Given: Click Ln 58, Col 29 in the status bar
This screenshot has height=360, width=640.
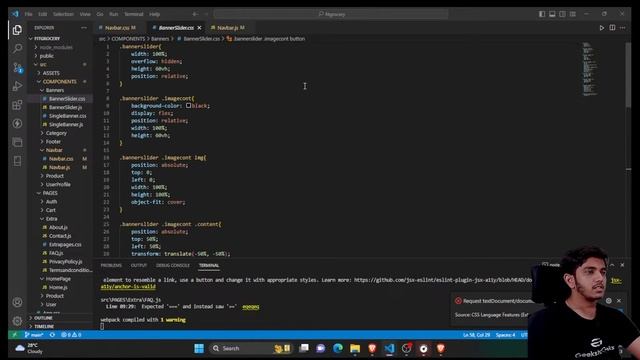Looking at the screenshot, I should [476, 335].
